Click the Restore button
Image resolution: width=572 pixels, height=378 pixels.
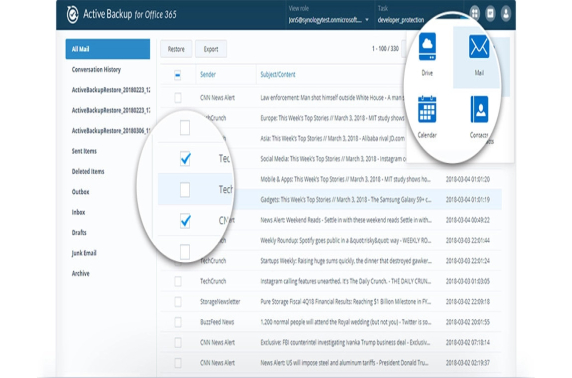pyautogui.click(x=176, y=49)
